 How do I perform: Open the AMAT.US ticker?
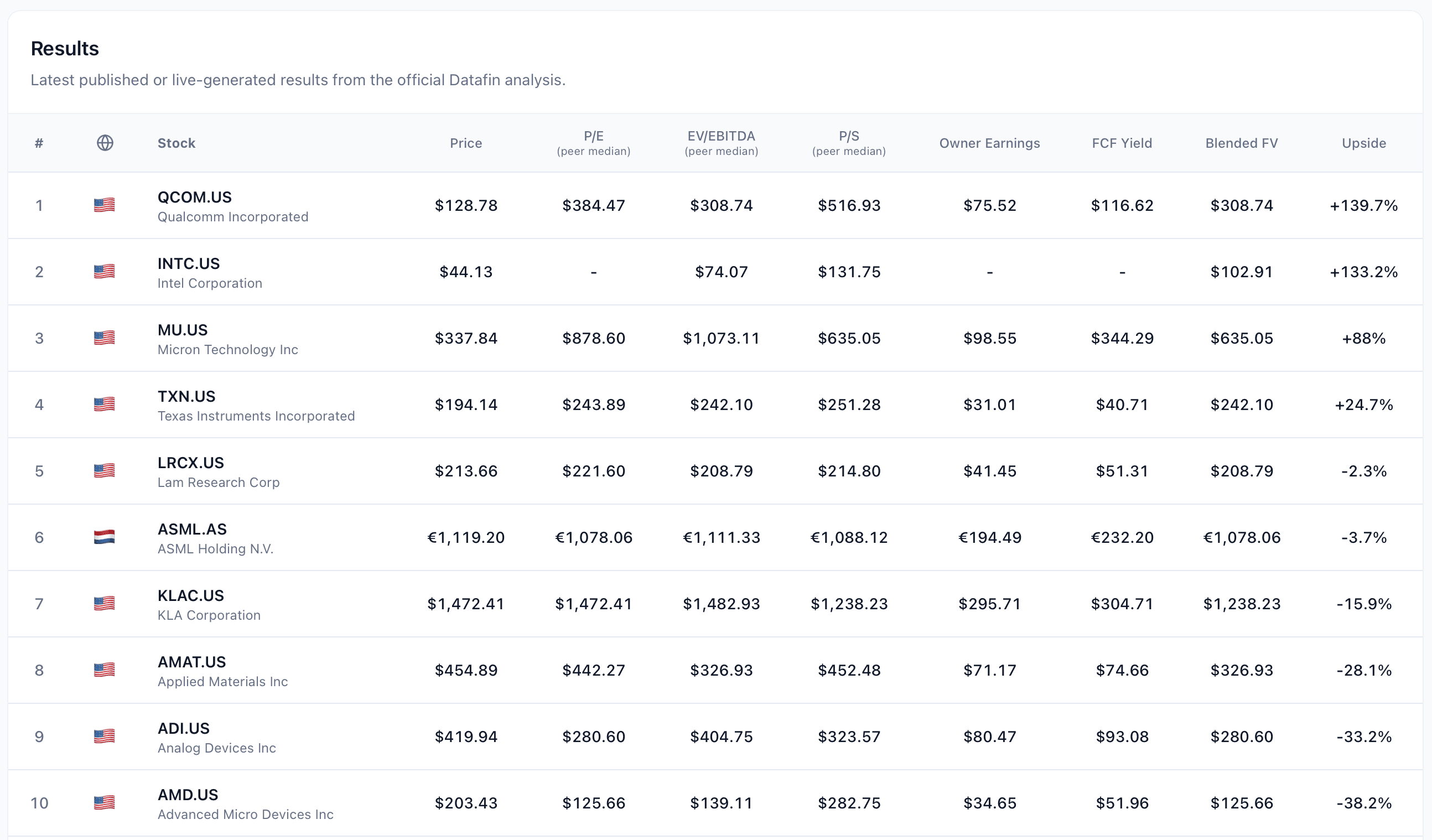(x=191, y=662)
